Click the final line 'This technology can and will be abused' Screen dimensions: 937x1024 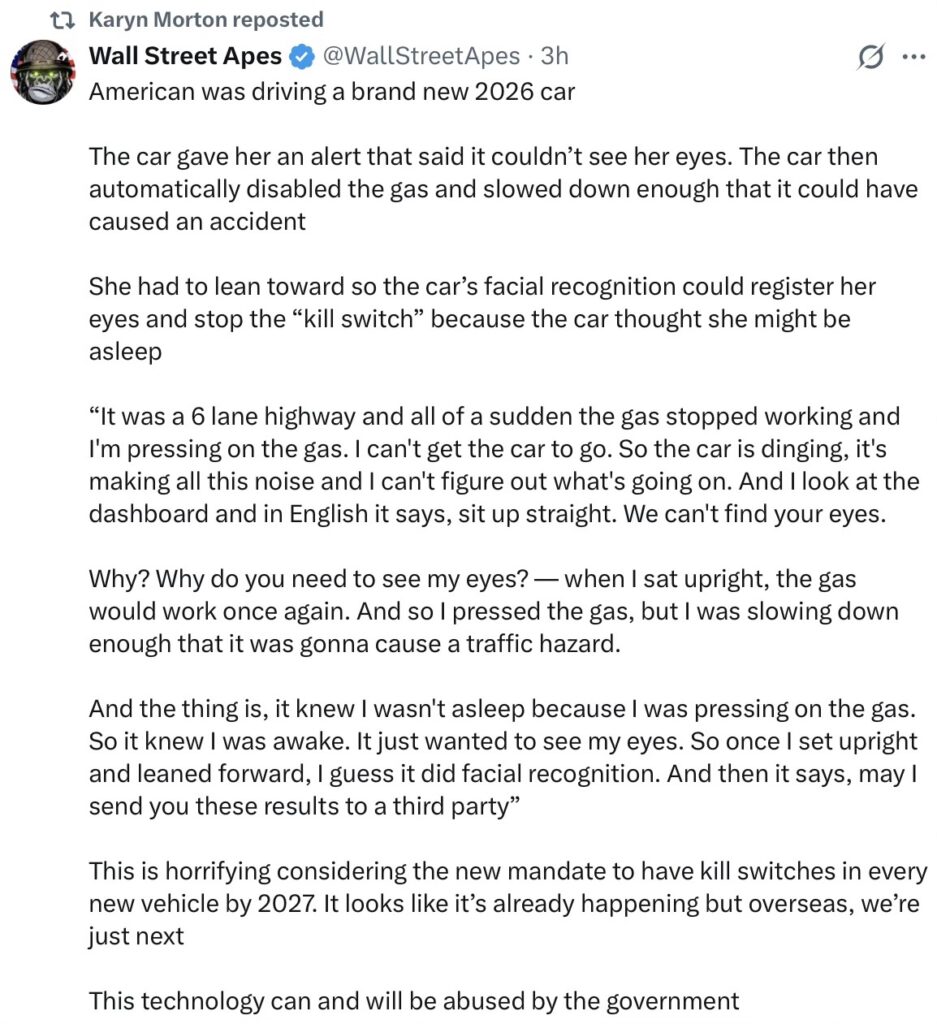pyautogui.click(x=414, y=1001)
